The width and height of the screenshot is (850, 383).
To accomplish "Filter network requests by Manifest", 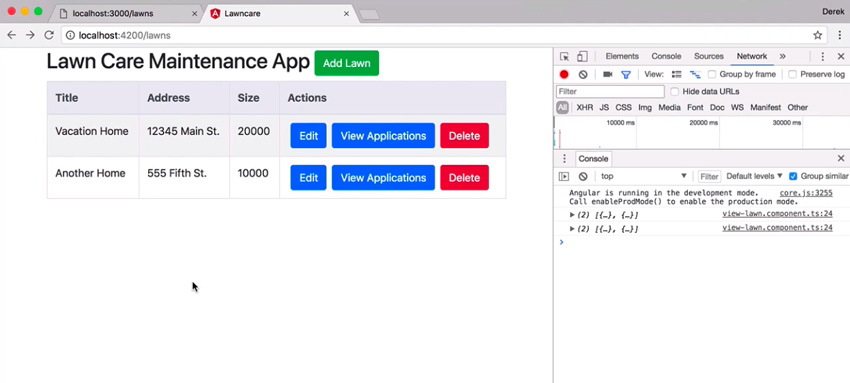I will click(x=766, y=108).
